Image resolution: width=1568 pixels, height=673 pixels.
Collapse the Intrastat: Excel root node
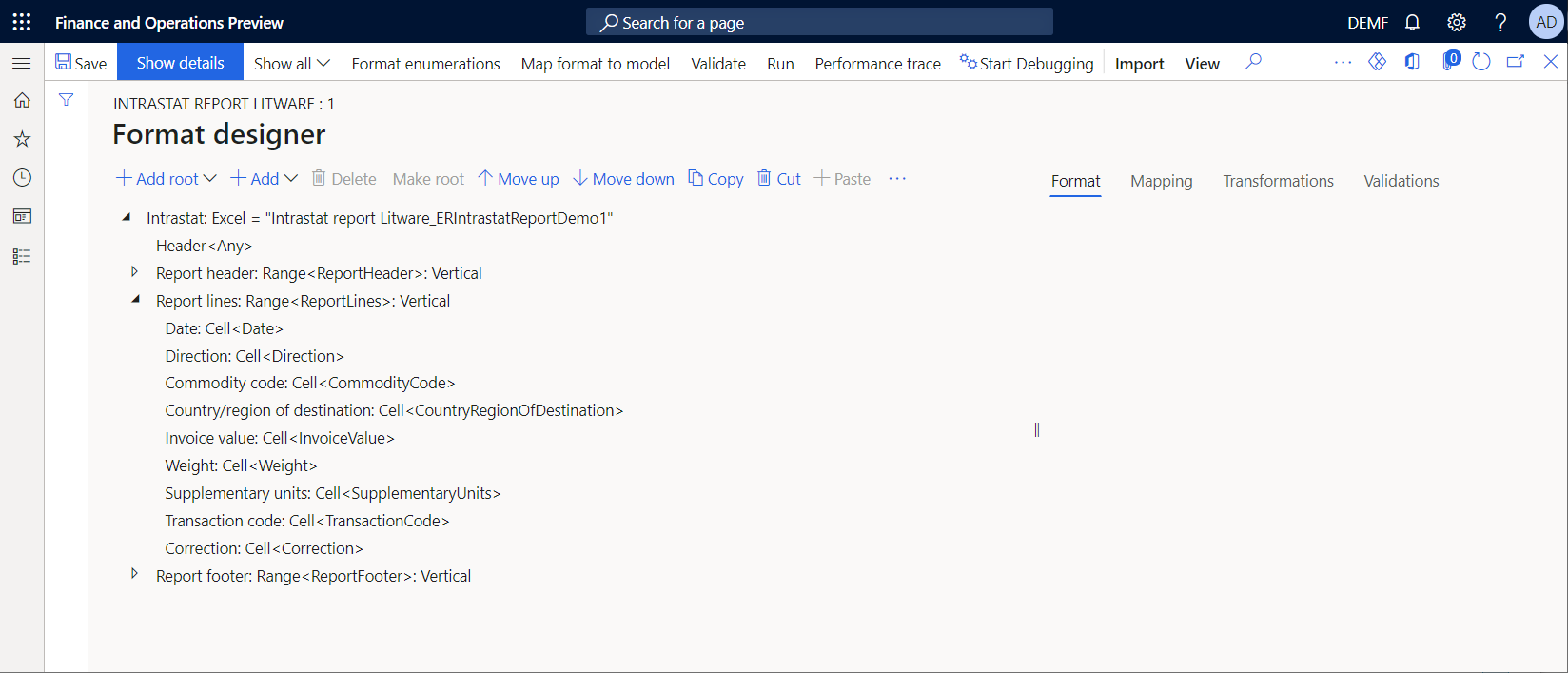[x=126, y=218]
